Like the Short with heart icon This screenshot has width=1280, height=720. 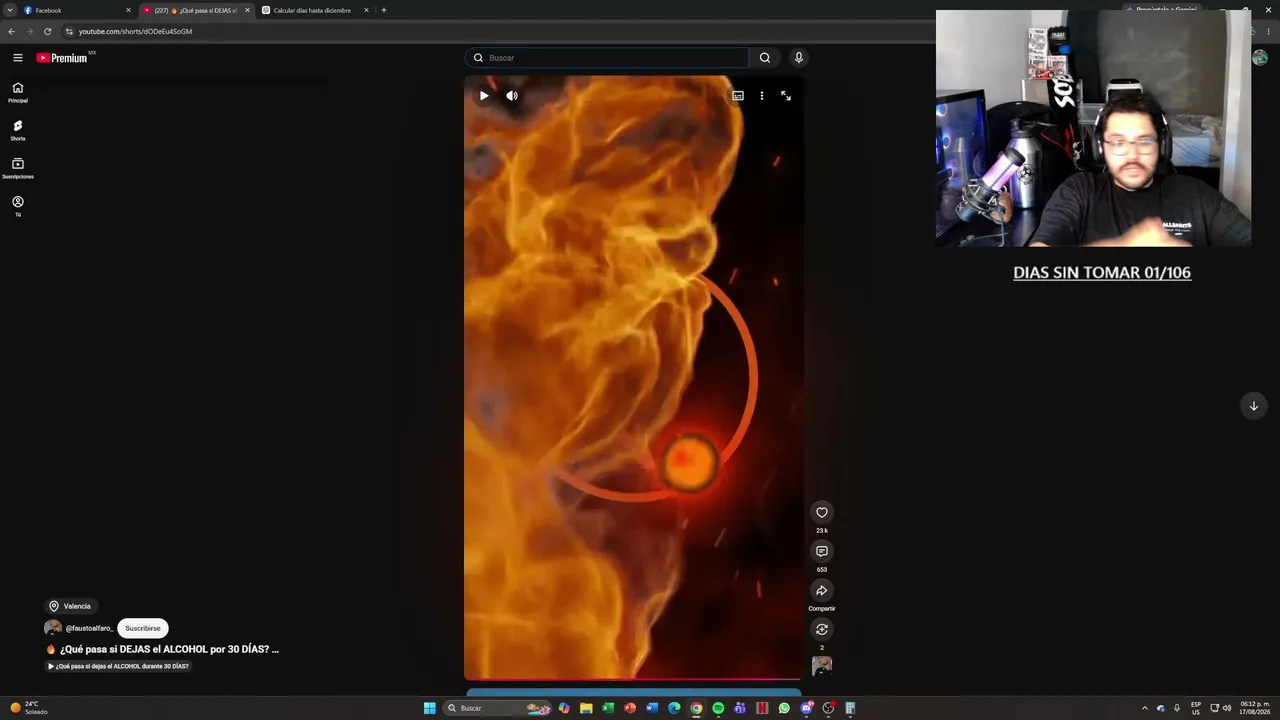point(822,513)
